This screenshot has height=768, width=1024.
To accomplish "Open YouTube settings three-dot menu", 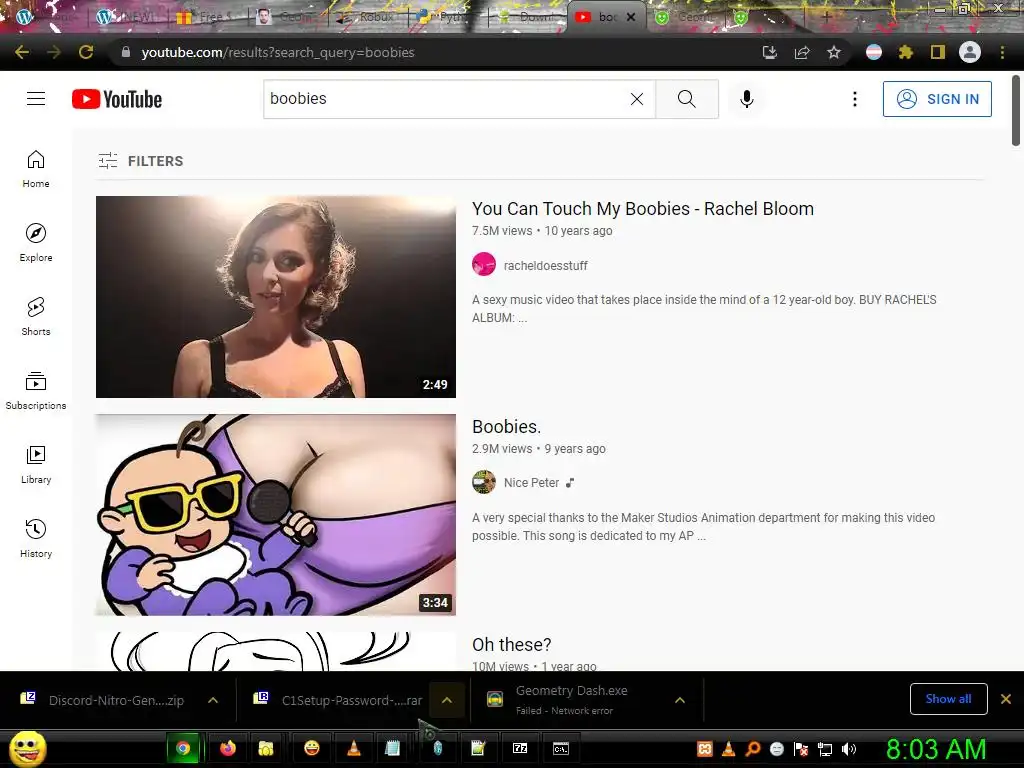I will coord(854,99).
